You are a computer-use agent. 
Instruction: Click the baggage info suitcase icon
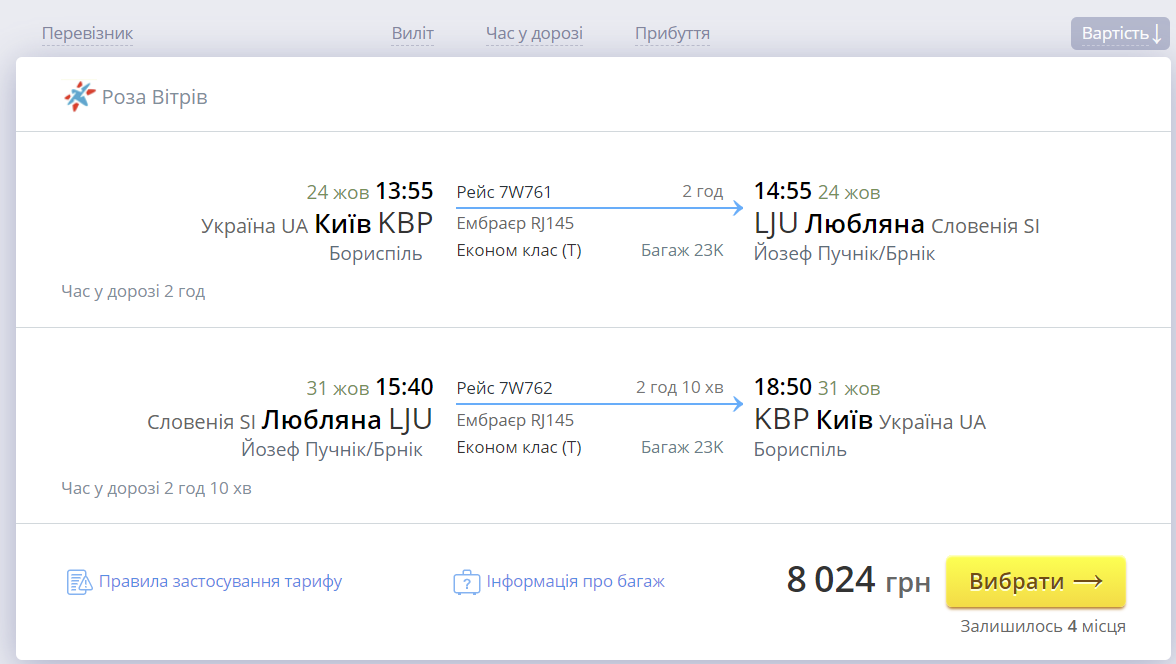(x=466, y=582)
